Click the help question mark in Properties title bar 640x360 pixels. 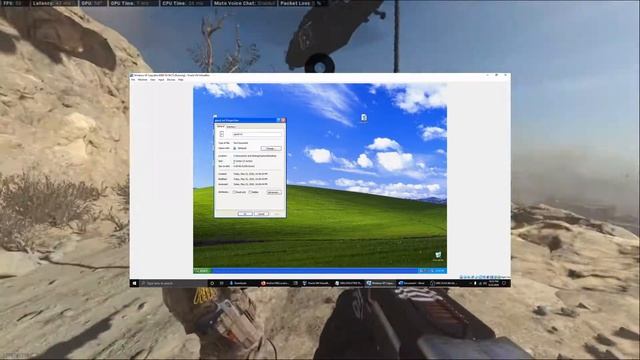pos(279,120)
